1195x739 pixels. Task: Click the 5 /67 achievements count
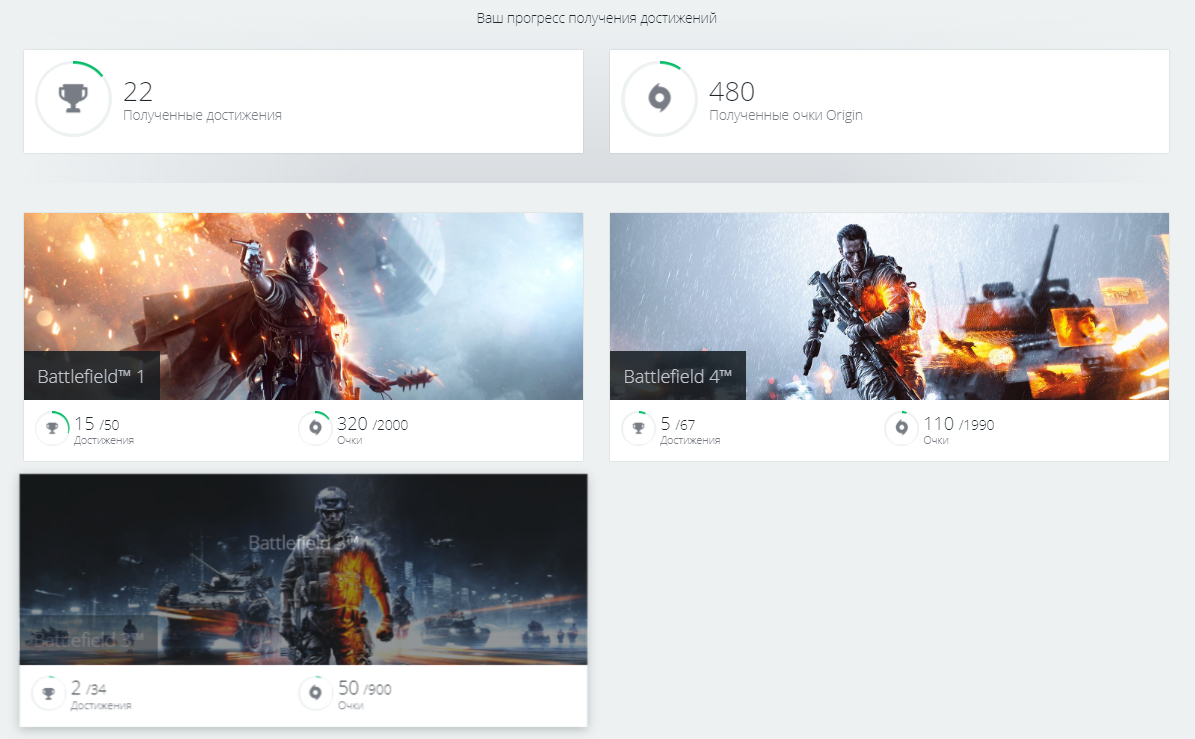pos(678,424)
